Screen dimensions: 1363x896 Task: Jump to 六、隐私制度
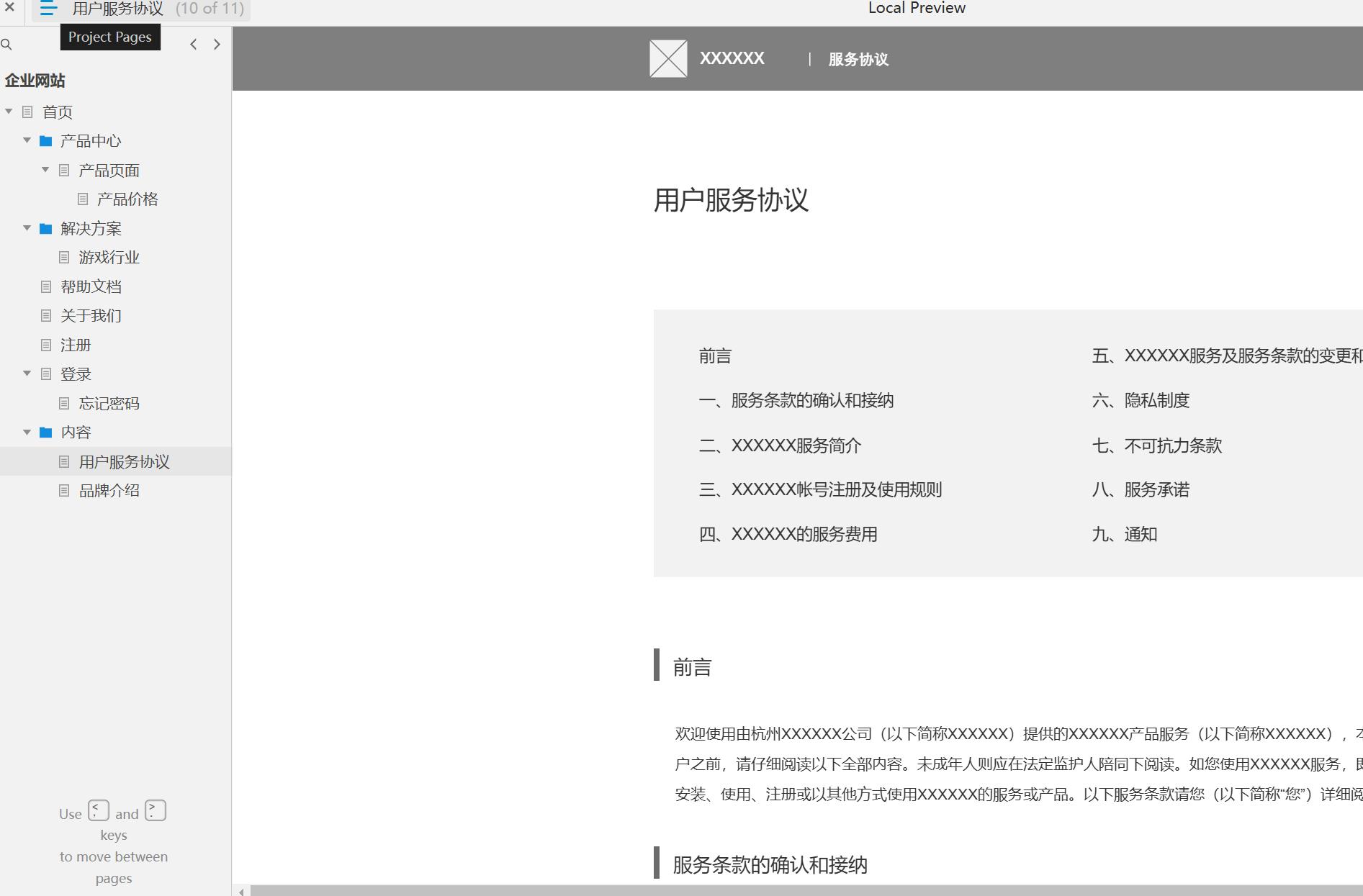1141,401
